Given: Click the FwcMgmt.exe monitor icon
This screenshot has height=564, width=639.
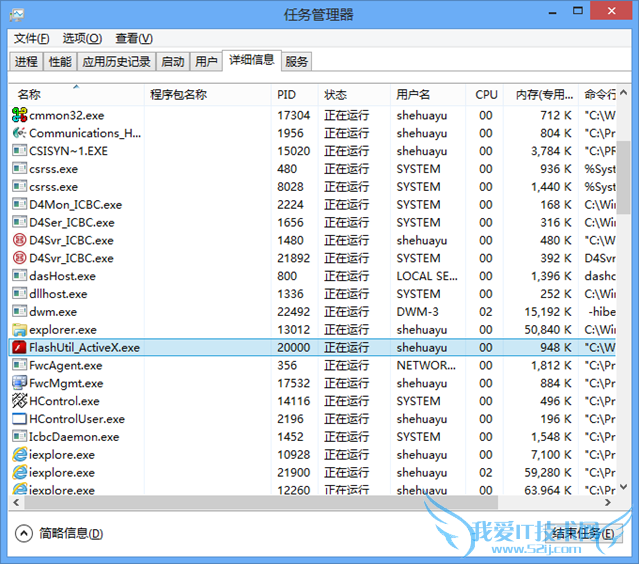Looking at the screenshot, I should coord(19,383).
